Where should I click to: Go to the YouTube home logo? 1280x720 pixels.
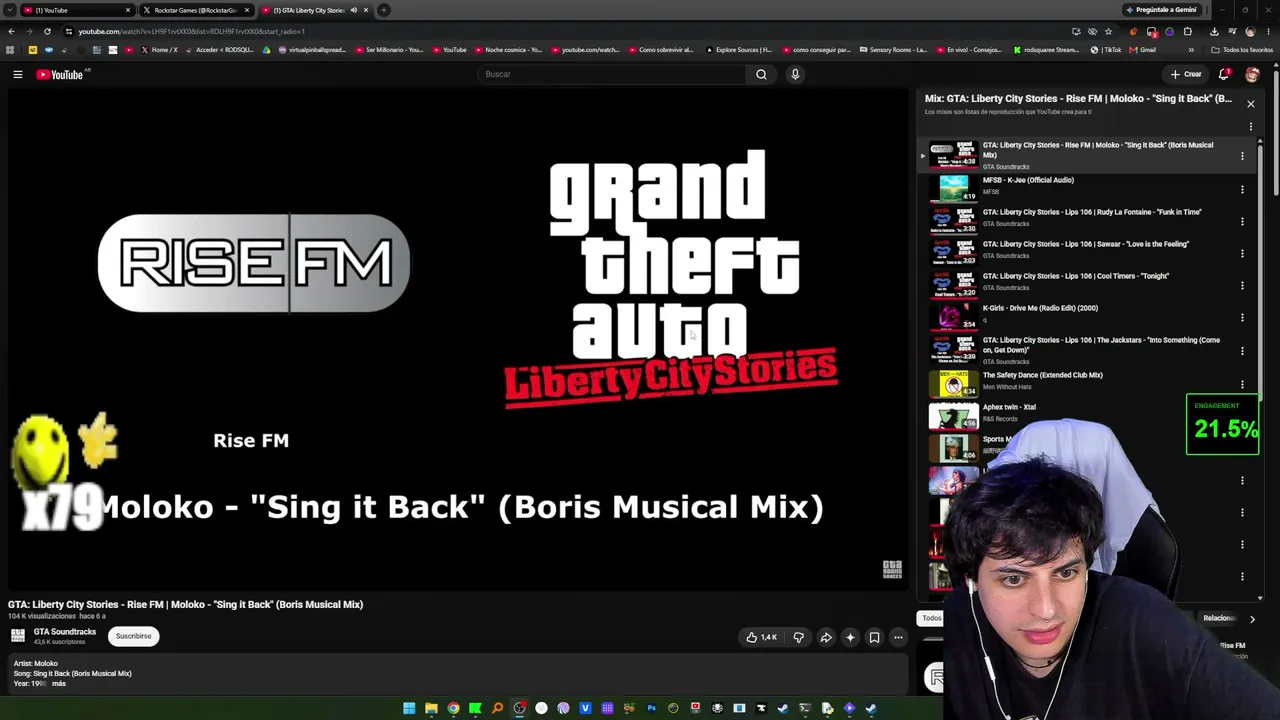60,74
